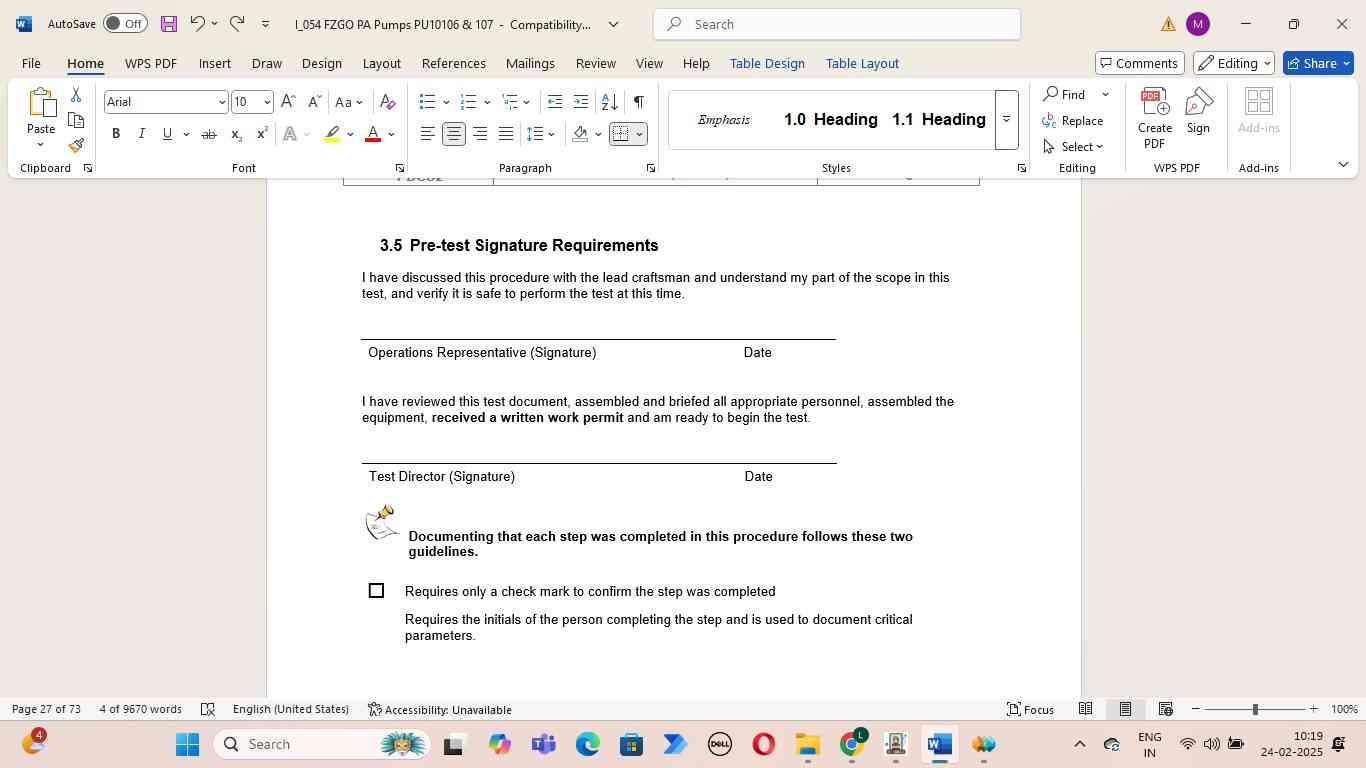This screenshot has width=1366, height=768.
Task: Click the Share button
Action: point(1317,63)
